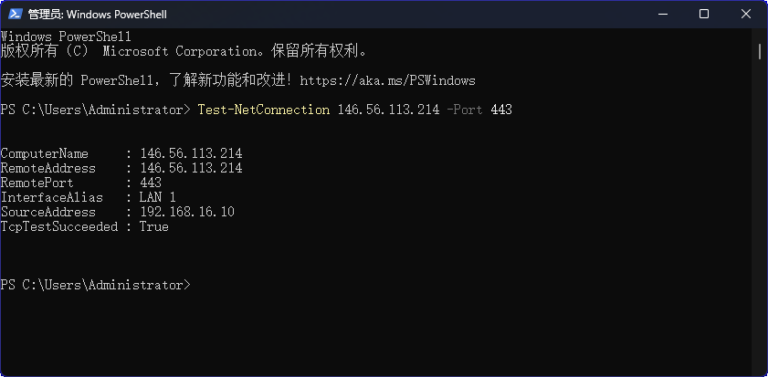Click the Microsoft Corporation copyright line

tap(184, 51)
